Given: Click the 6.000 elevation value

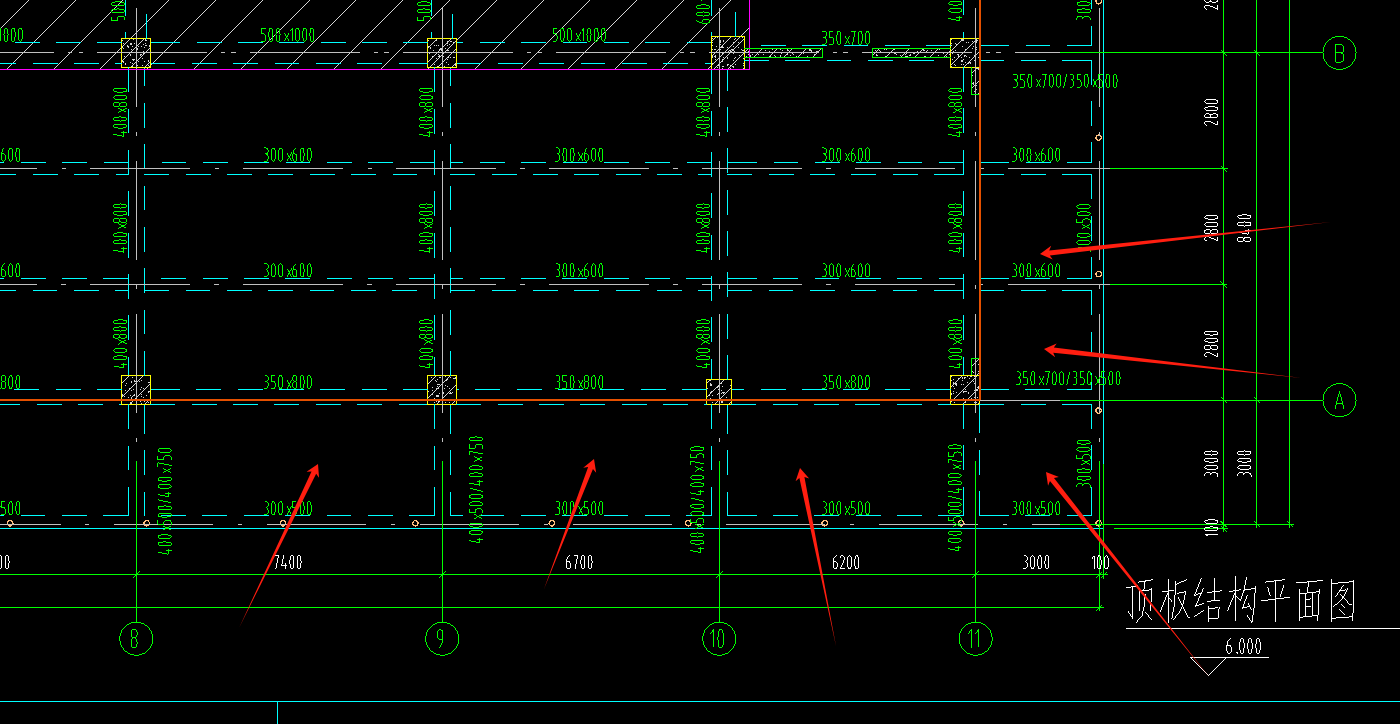Looking at the screenshot, I should [x=1243, y=647].
